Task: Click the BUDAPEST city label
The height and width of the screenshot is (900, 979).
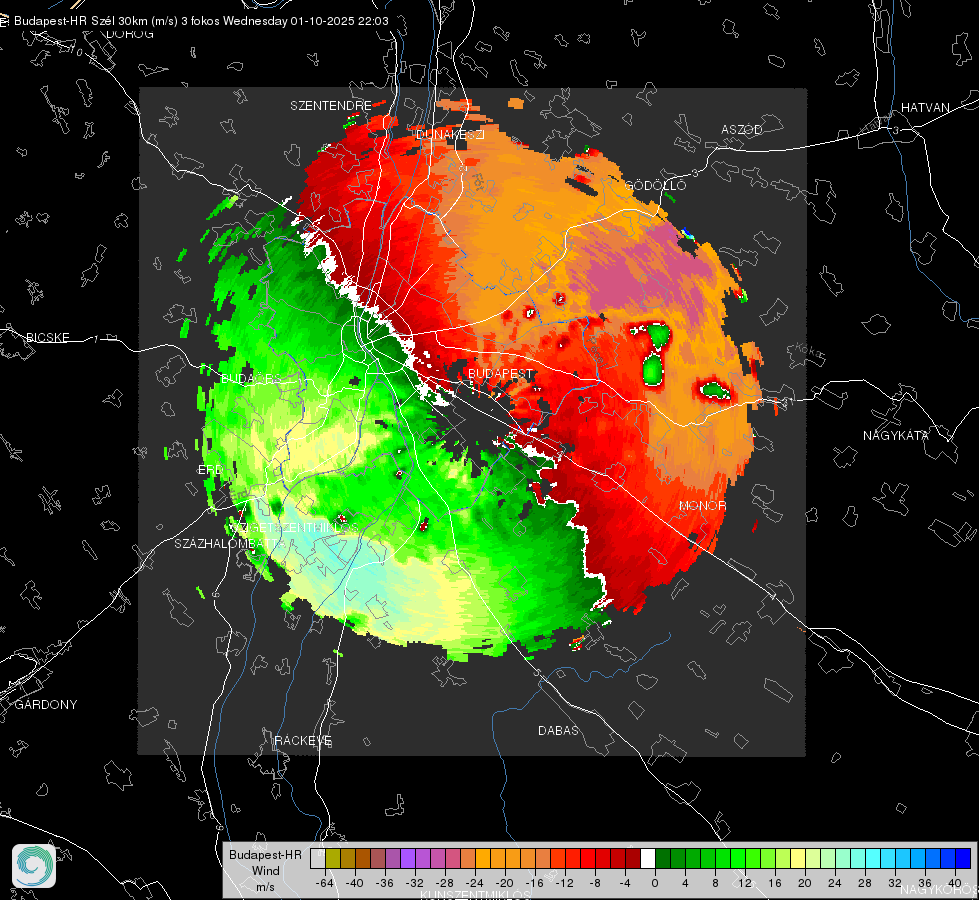Action: click(x=501, y=373)
